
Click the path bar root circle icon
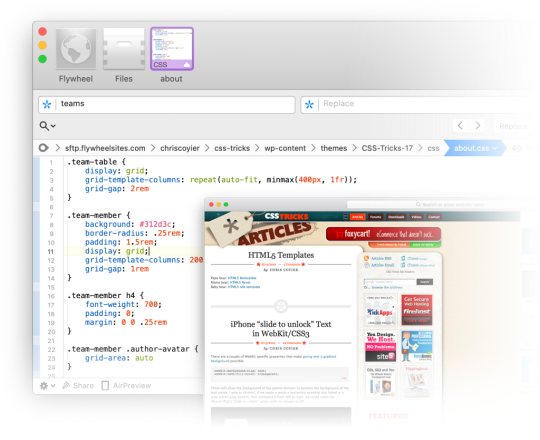coord(43,148)
